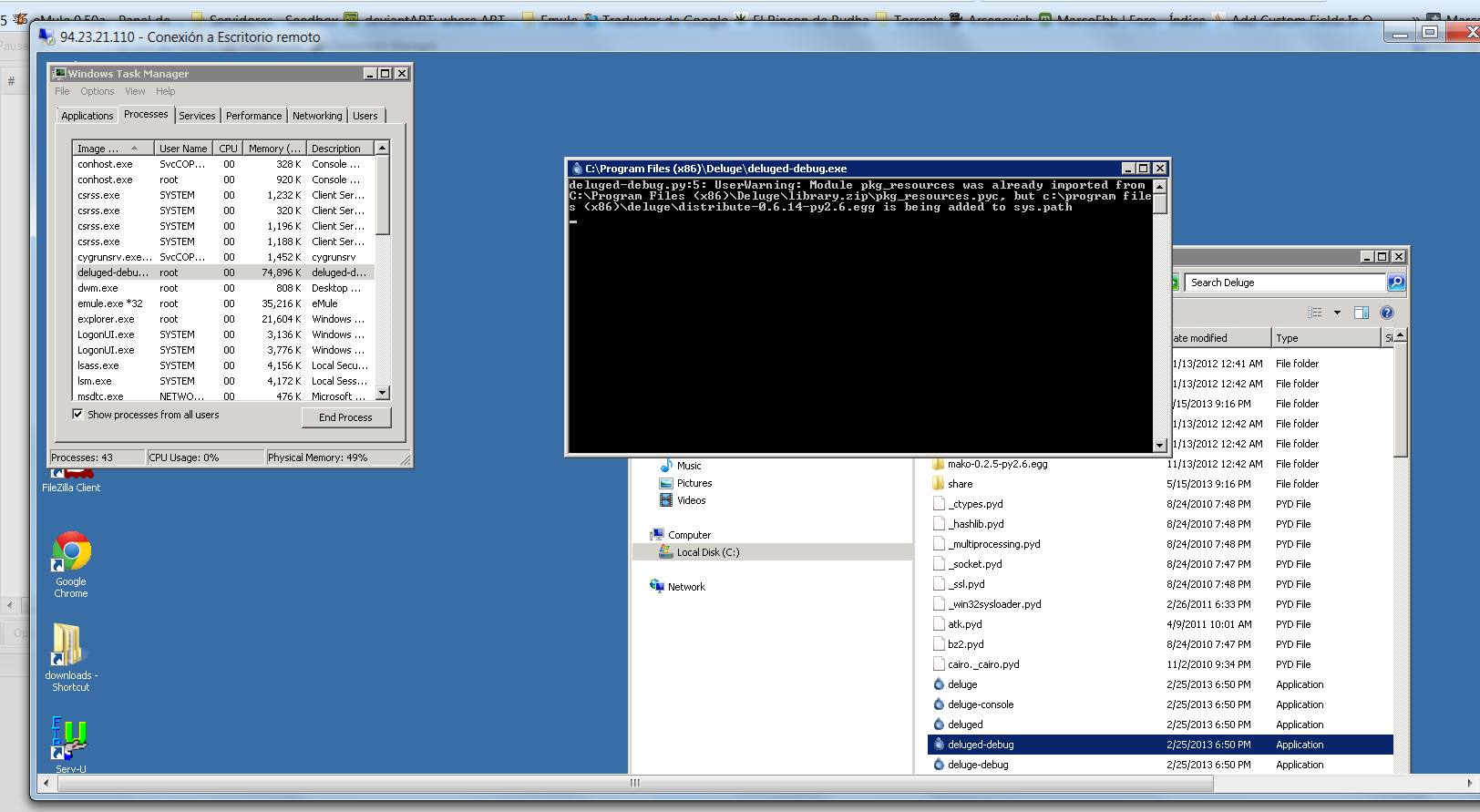The image size is (1480, 812).
Task: Sort by Memory column header
Action: tap(273, 149)
